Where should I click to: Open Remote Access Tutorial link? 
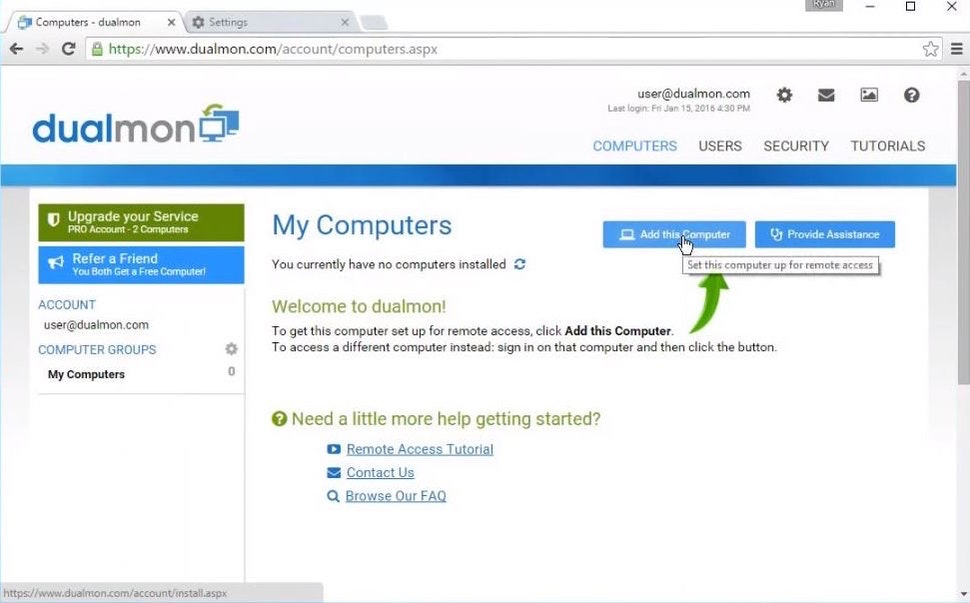coord(419,449)
